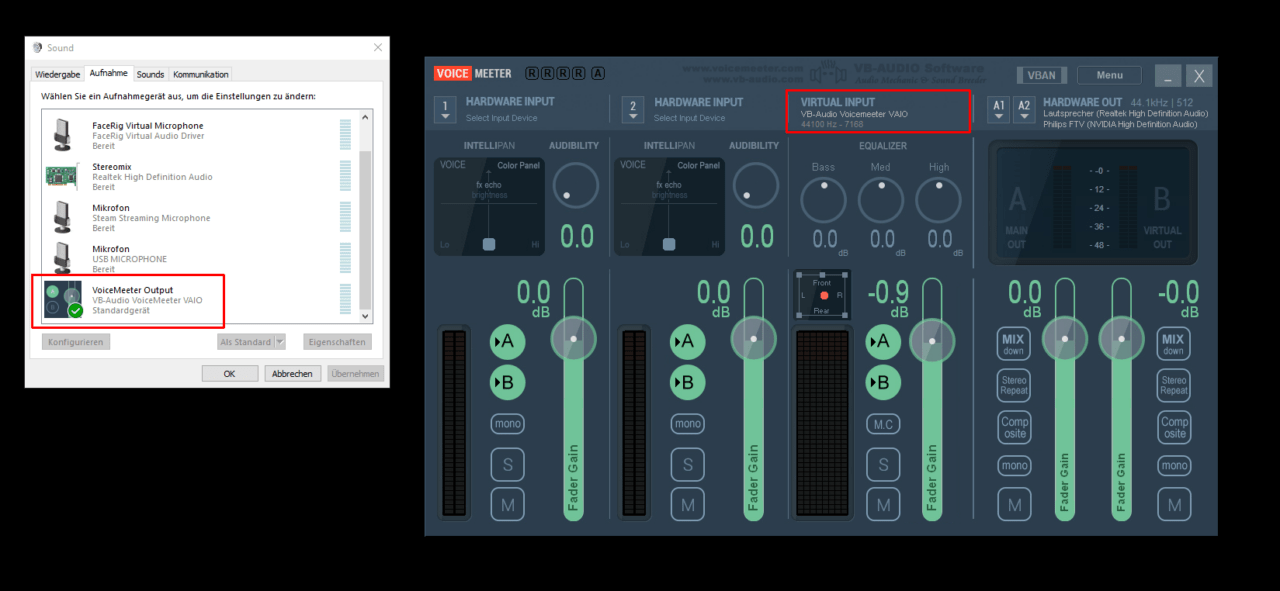Confirm settings with the OK button
This screenshot has width=1280, height=591.
[x=231, y=372]
